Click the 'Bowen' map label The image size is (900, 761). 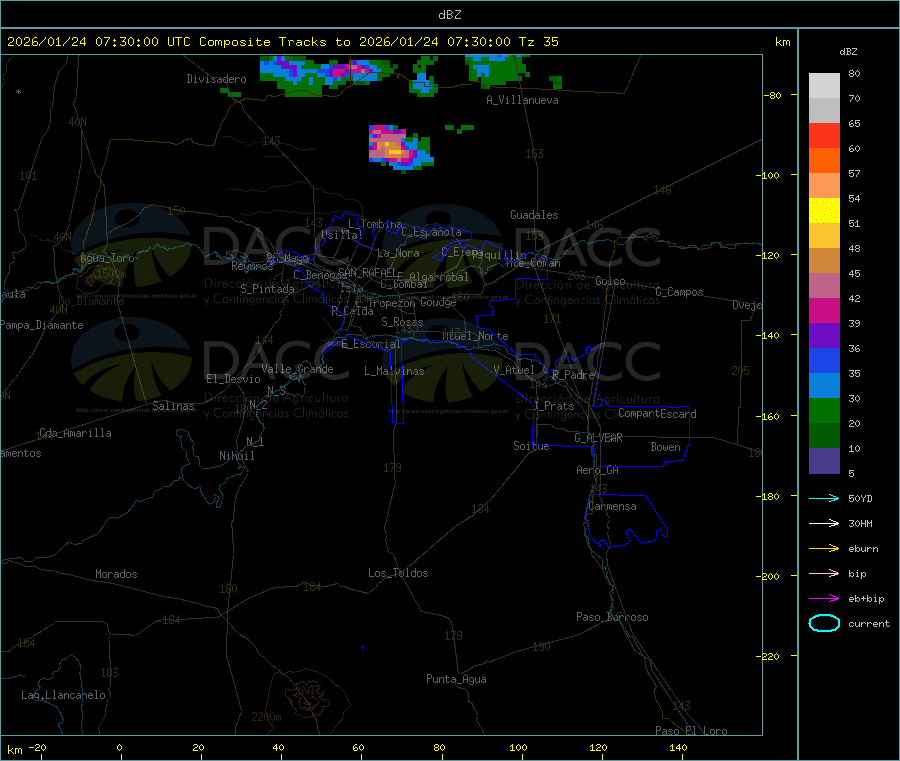pos(665,447)
